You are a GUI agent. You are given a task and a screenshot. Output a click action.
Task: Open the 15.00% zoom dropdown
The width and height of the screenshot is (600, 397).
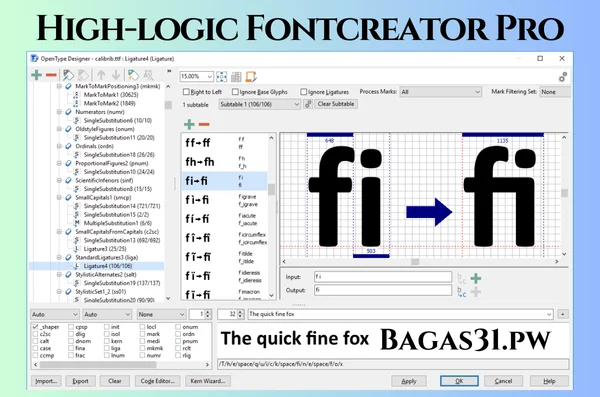209,77
